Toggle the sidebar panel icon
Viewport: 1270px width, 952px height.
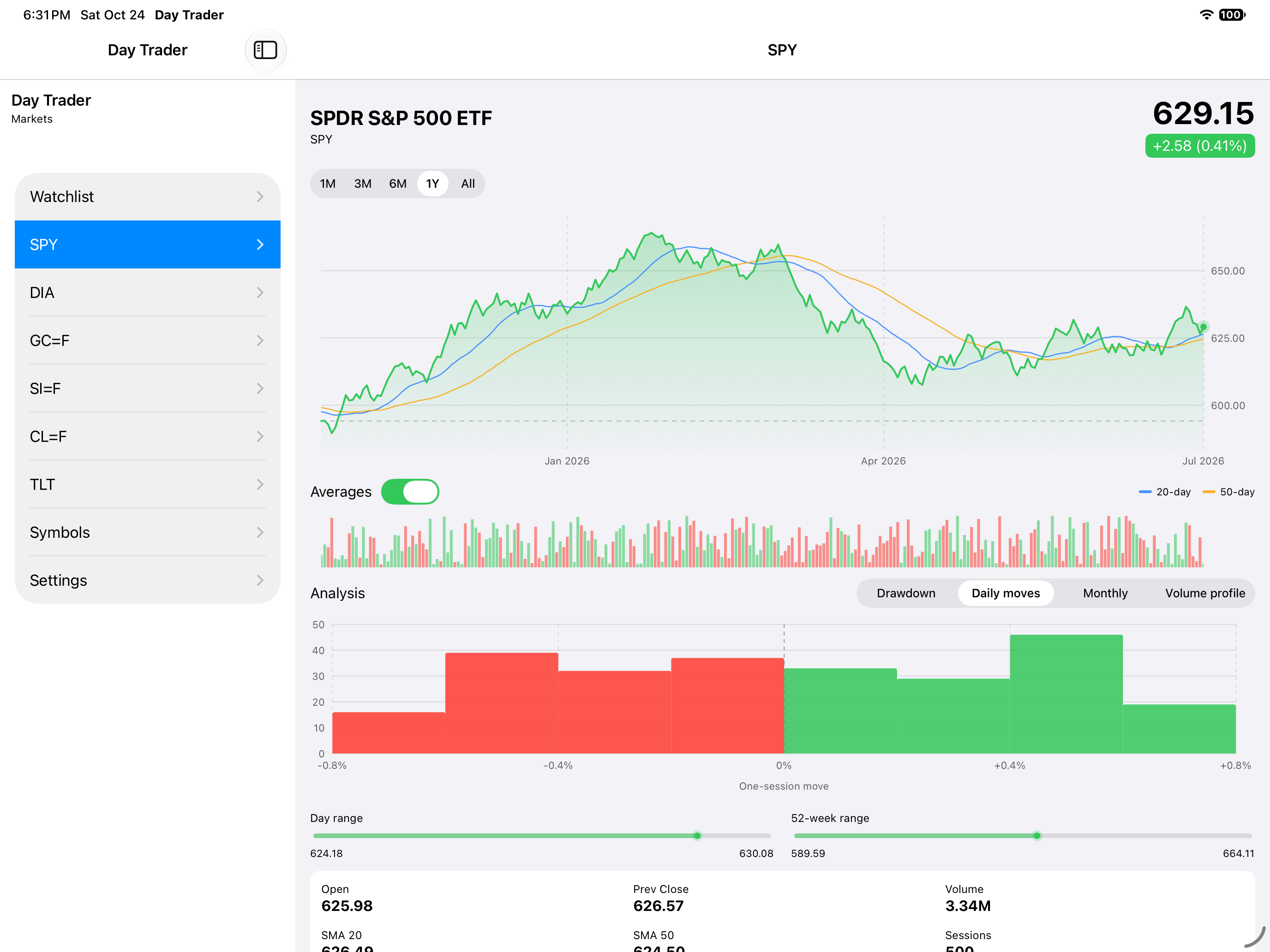[265, 50]
